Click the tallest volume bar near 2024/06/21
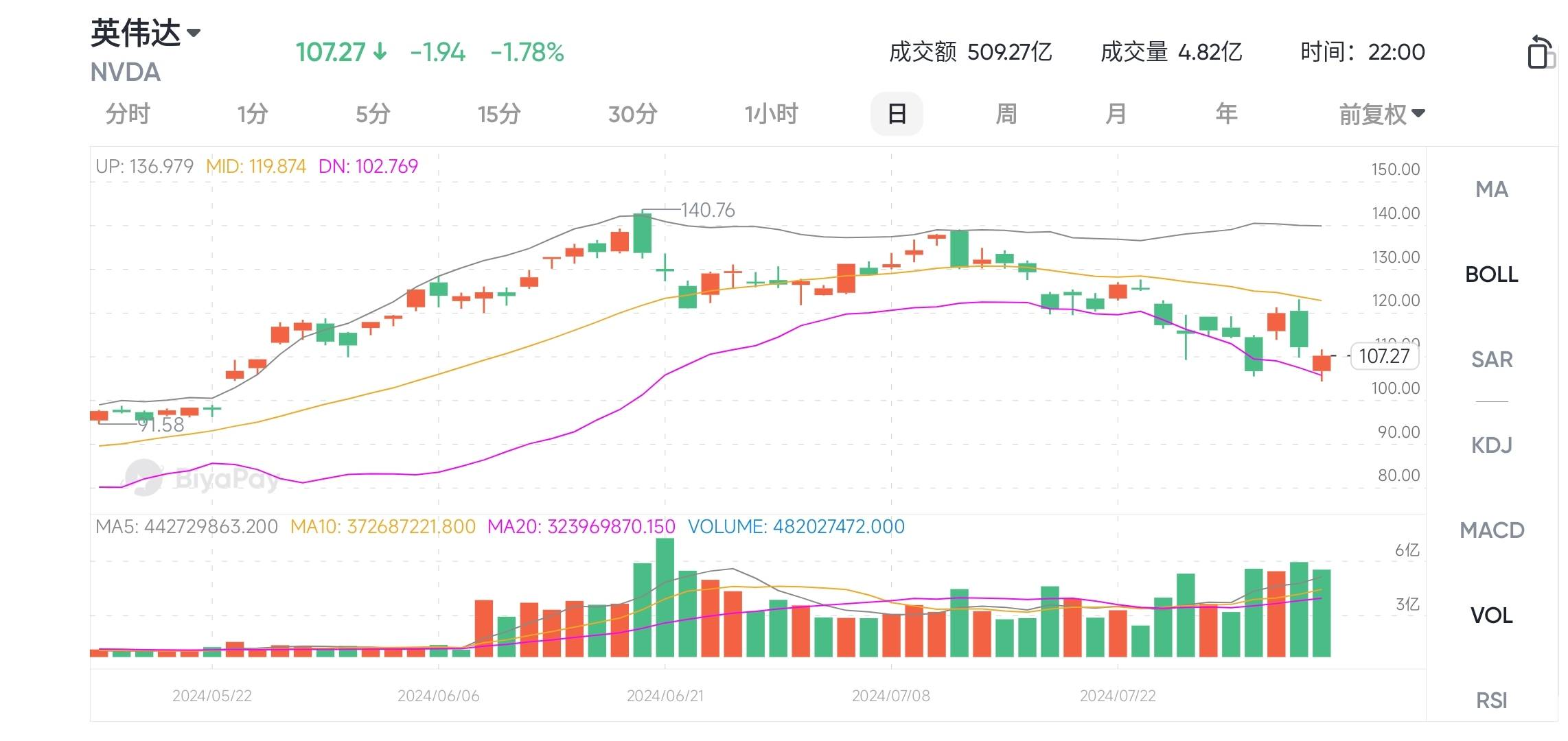Viewport: 1568px width, 741px height. 665,598
